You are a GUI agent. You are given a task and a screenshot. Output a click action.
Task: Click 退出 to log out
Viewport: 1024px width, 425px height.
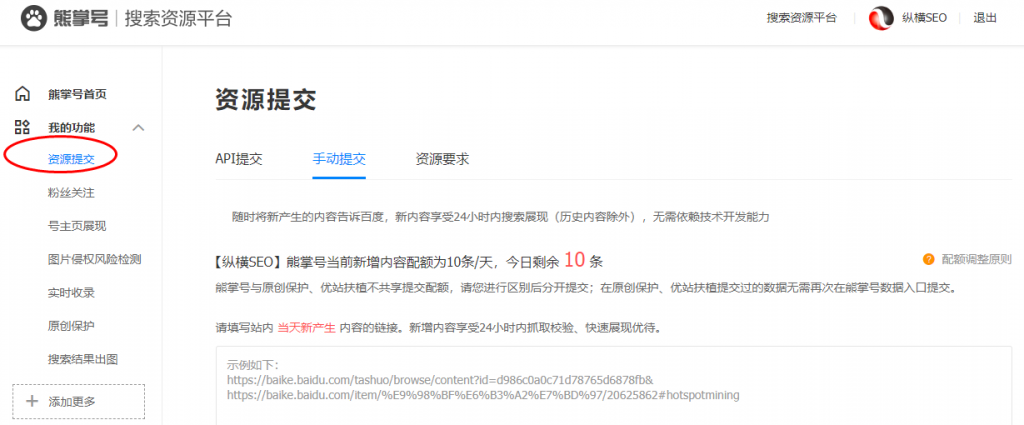pyautogui.click(x=985, y=18)
